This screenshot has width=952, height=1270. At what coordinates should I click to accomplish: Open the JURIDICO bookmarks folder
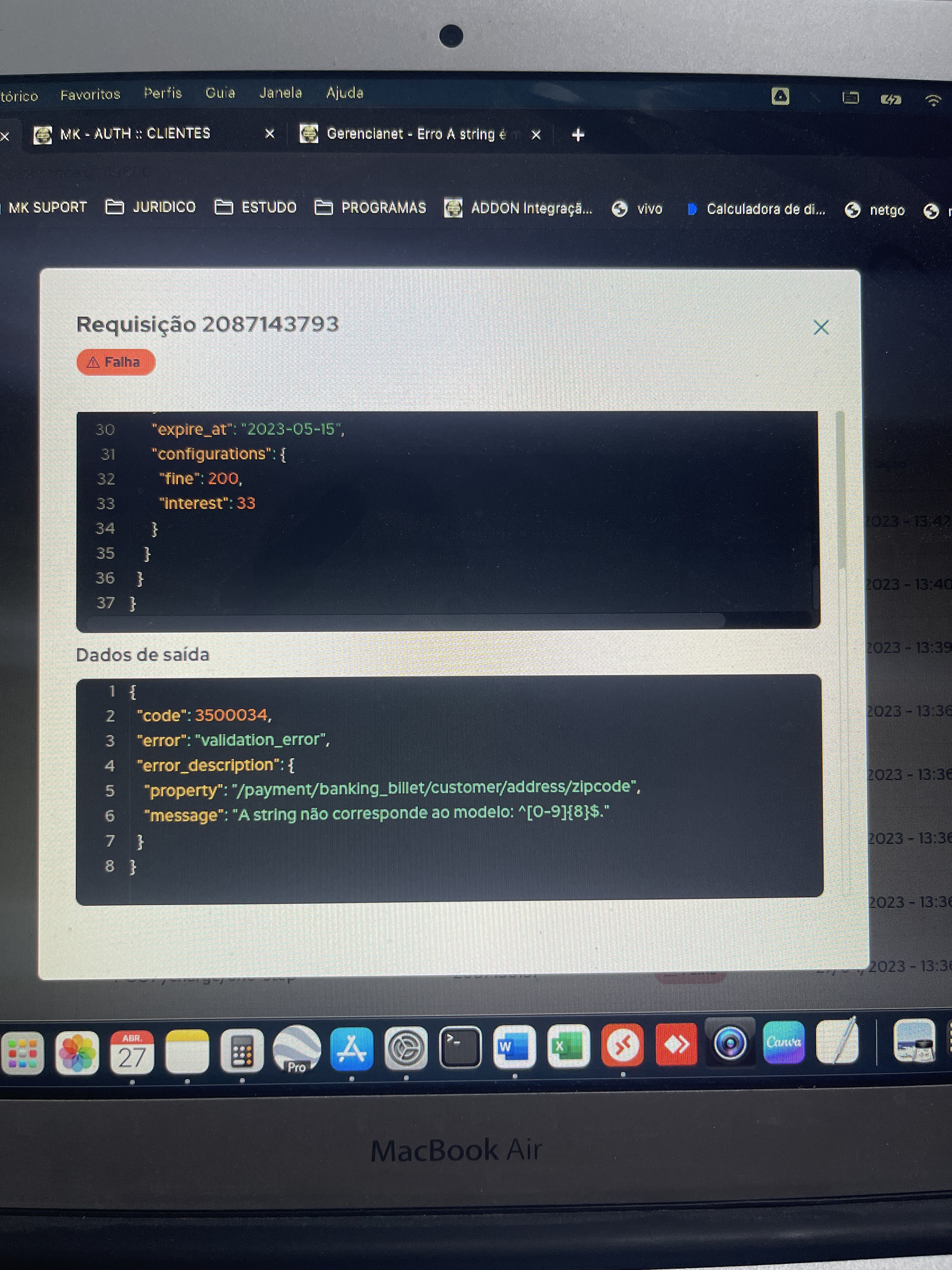coord(151,207)
